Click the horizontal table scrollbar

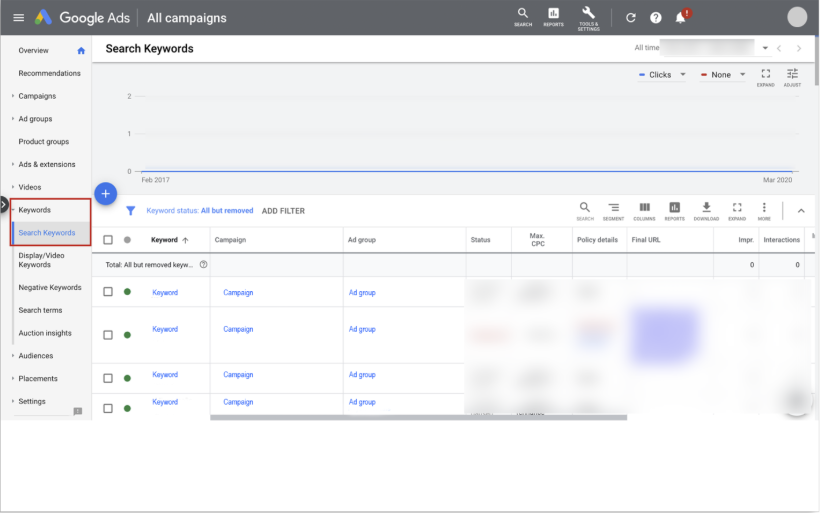click(418, 418)
